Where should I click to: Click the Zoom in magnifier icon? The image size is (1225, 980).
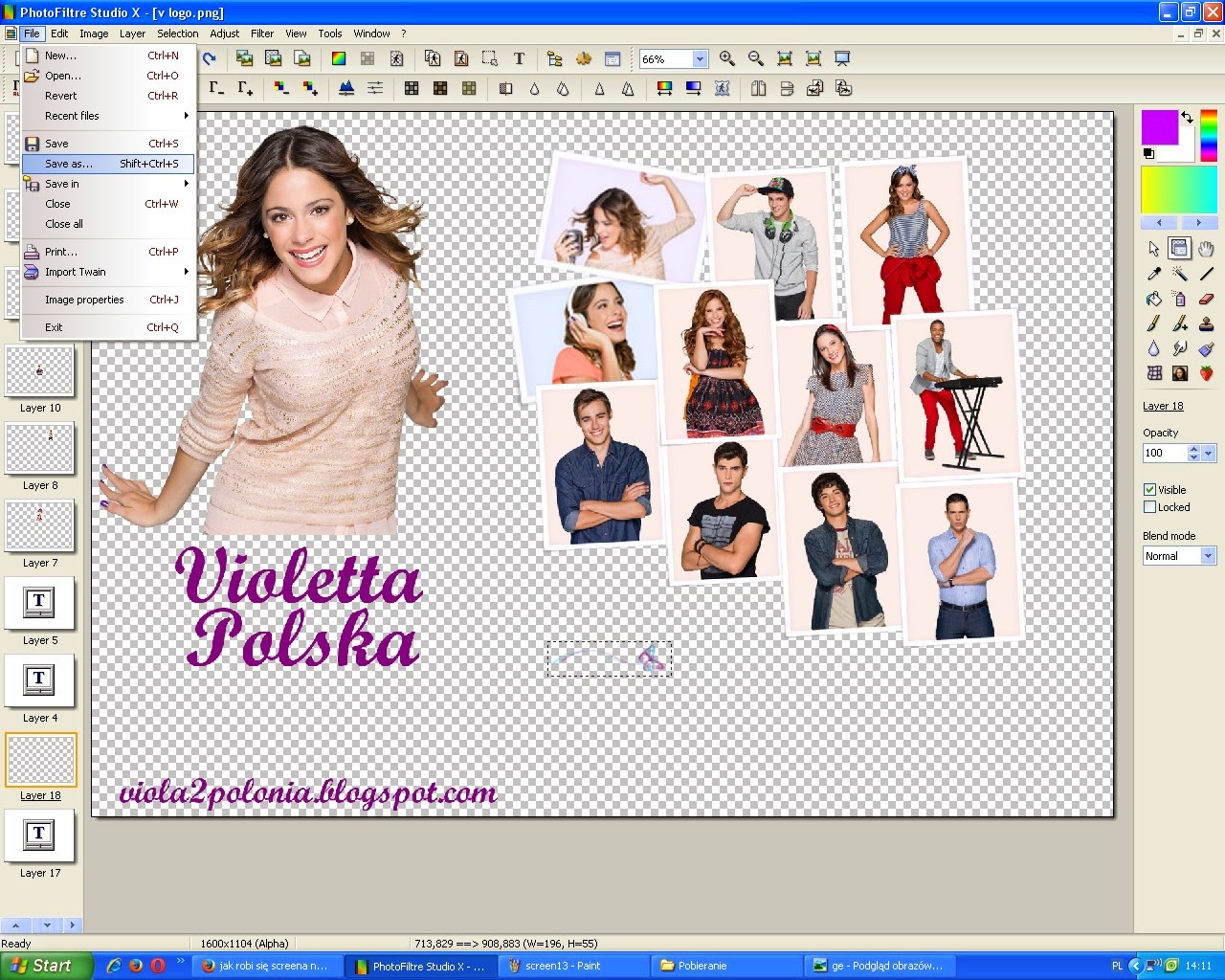click(726, 58)
